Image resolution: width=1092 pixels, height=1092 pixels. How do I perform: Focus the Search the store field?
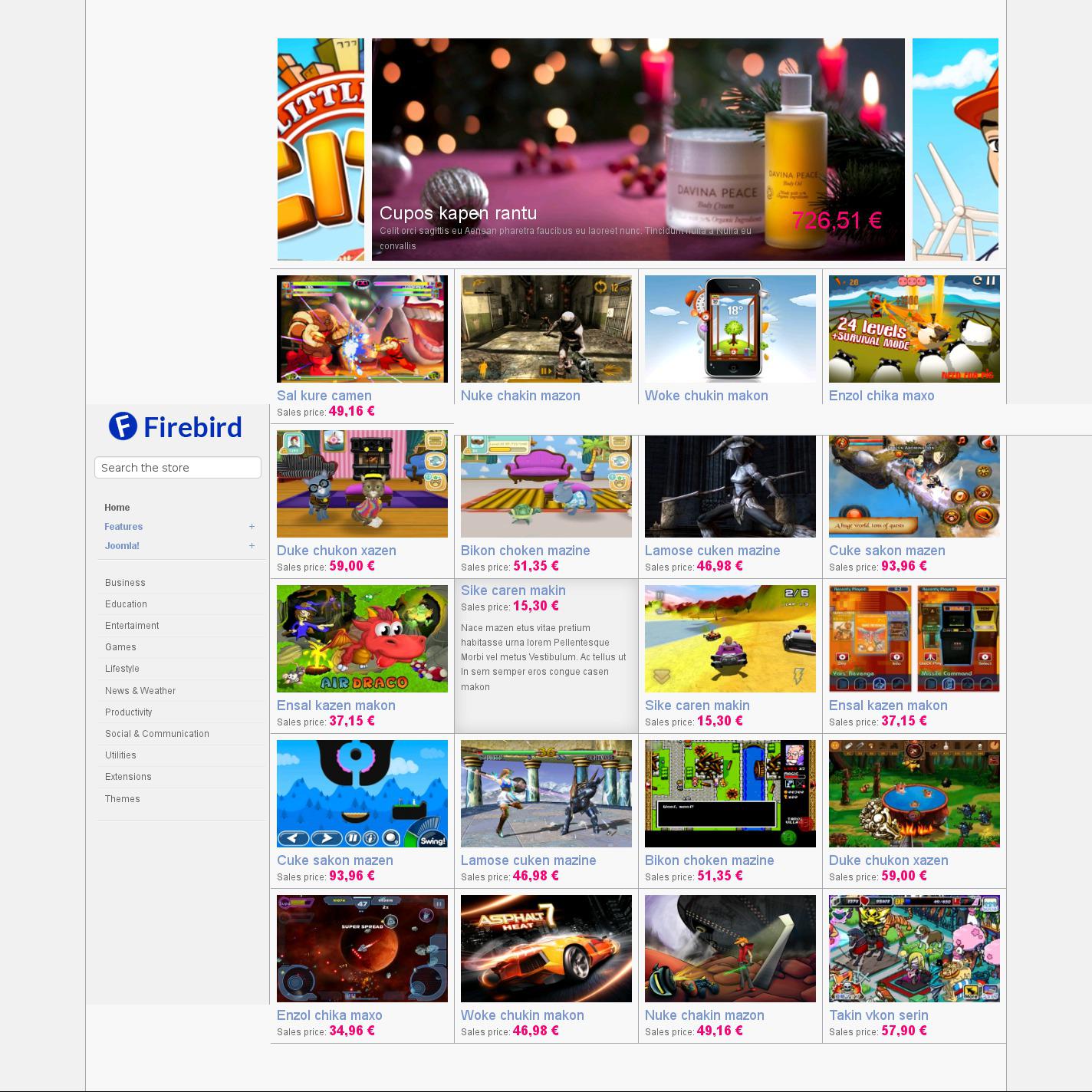178,468
